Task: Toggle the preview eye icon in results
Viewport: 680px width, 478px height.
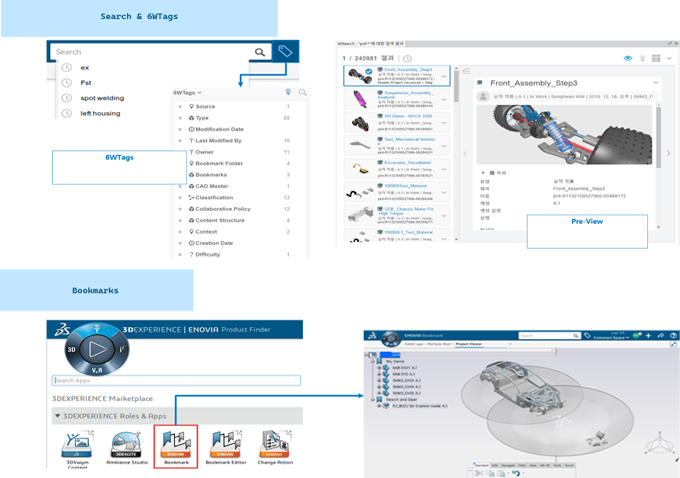Action: (628, 59)
